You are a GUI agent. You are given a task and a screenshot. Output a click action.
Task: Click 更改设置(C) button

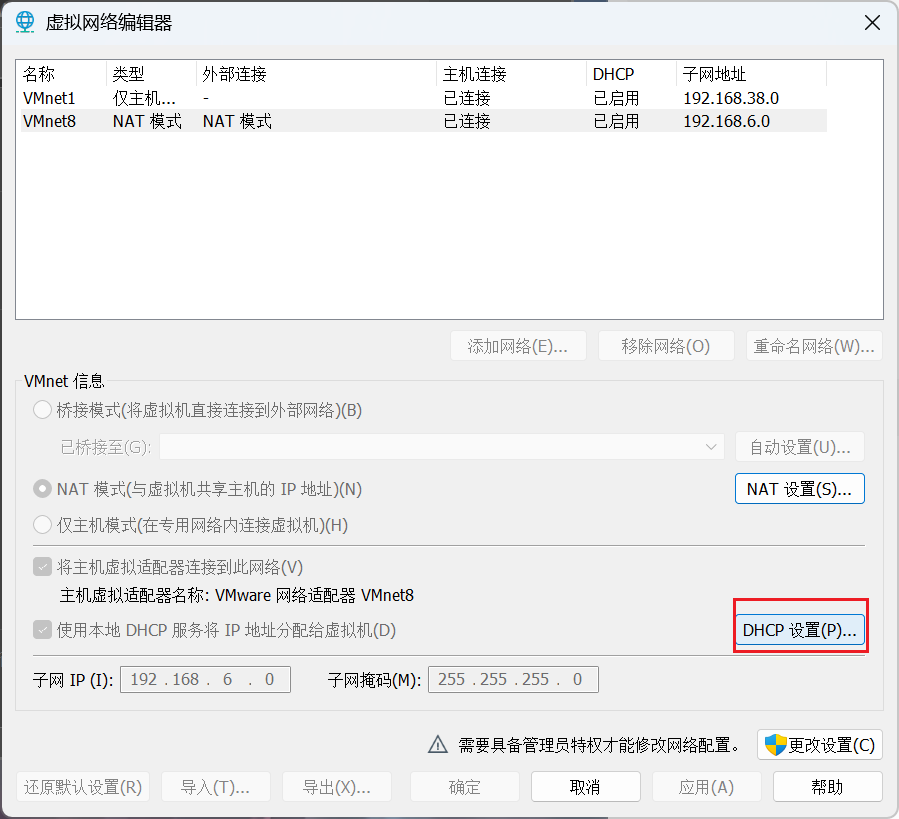(x=820, y=745)
